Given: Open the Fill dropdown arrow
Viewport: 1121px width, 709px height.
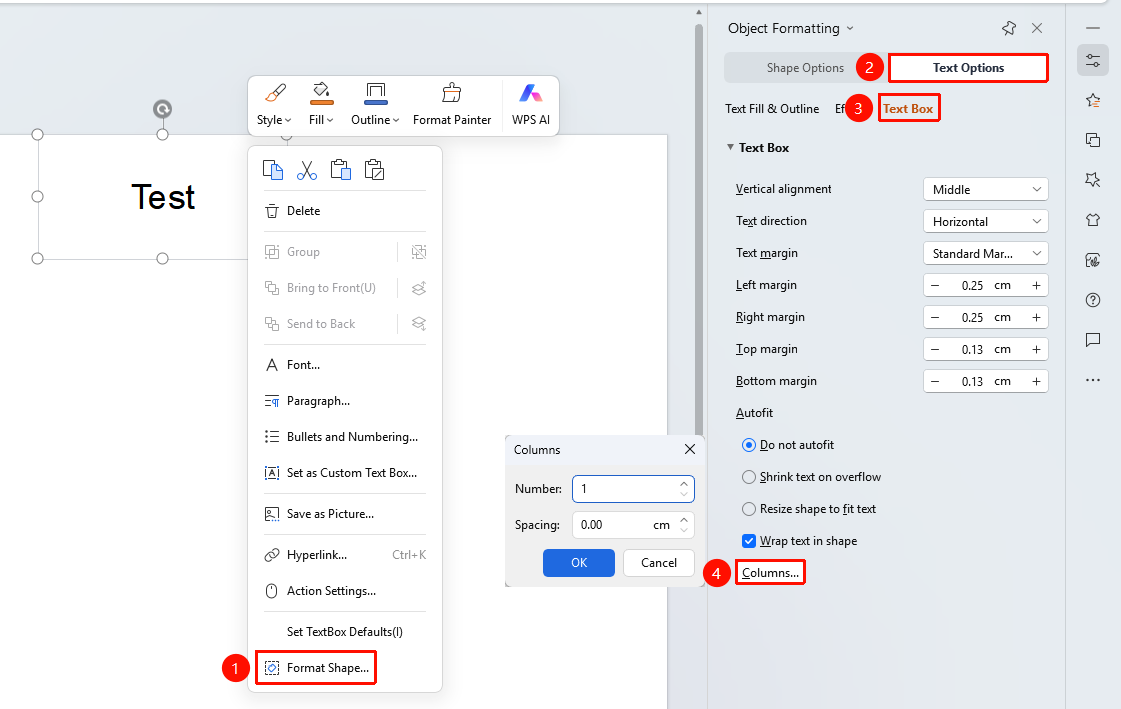Looking at the screenshot, I should click(330, 120).
